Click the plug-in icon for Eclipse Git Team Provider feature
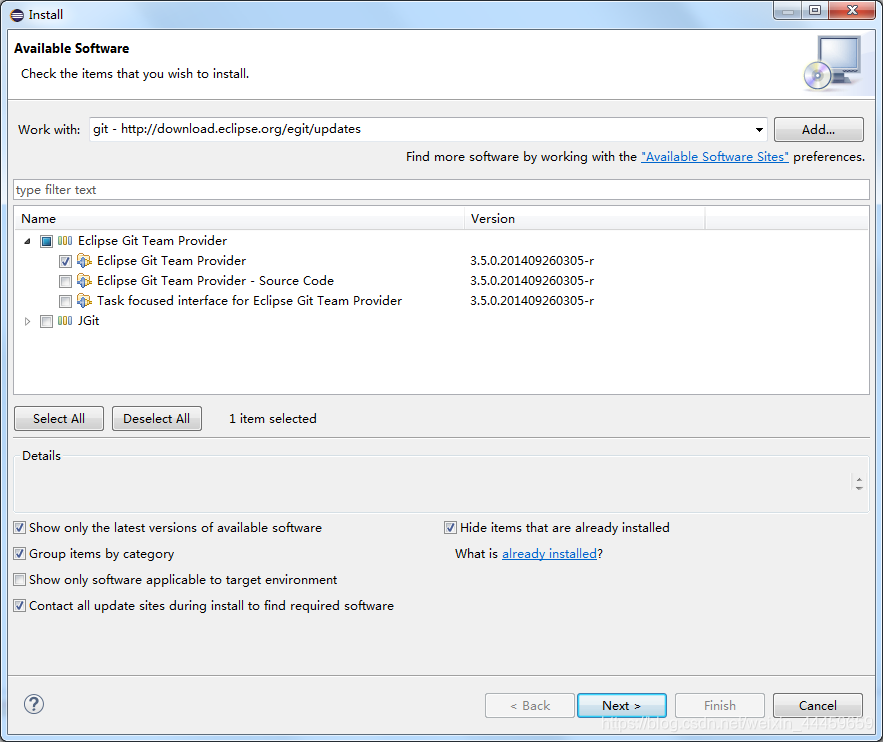883x742 pixels. [84, 261]
